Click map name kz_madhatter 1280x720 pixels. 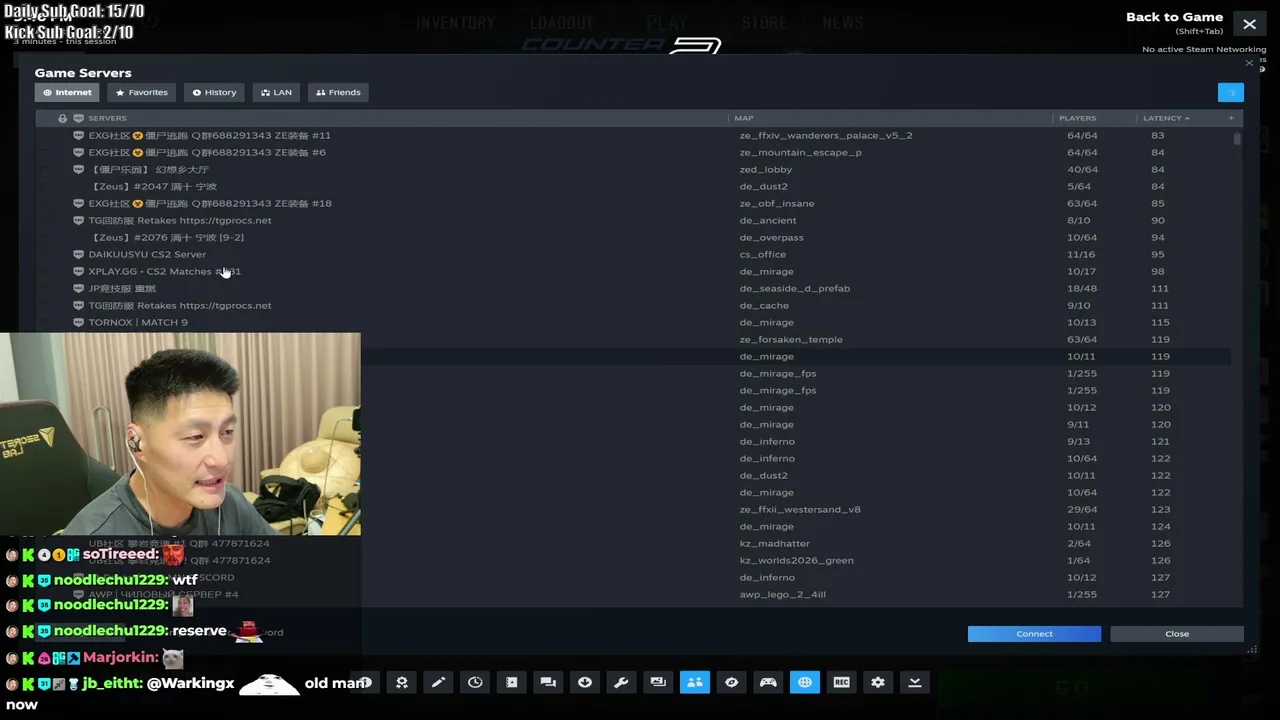[x=774, y=543]
